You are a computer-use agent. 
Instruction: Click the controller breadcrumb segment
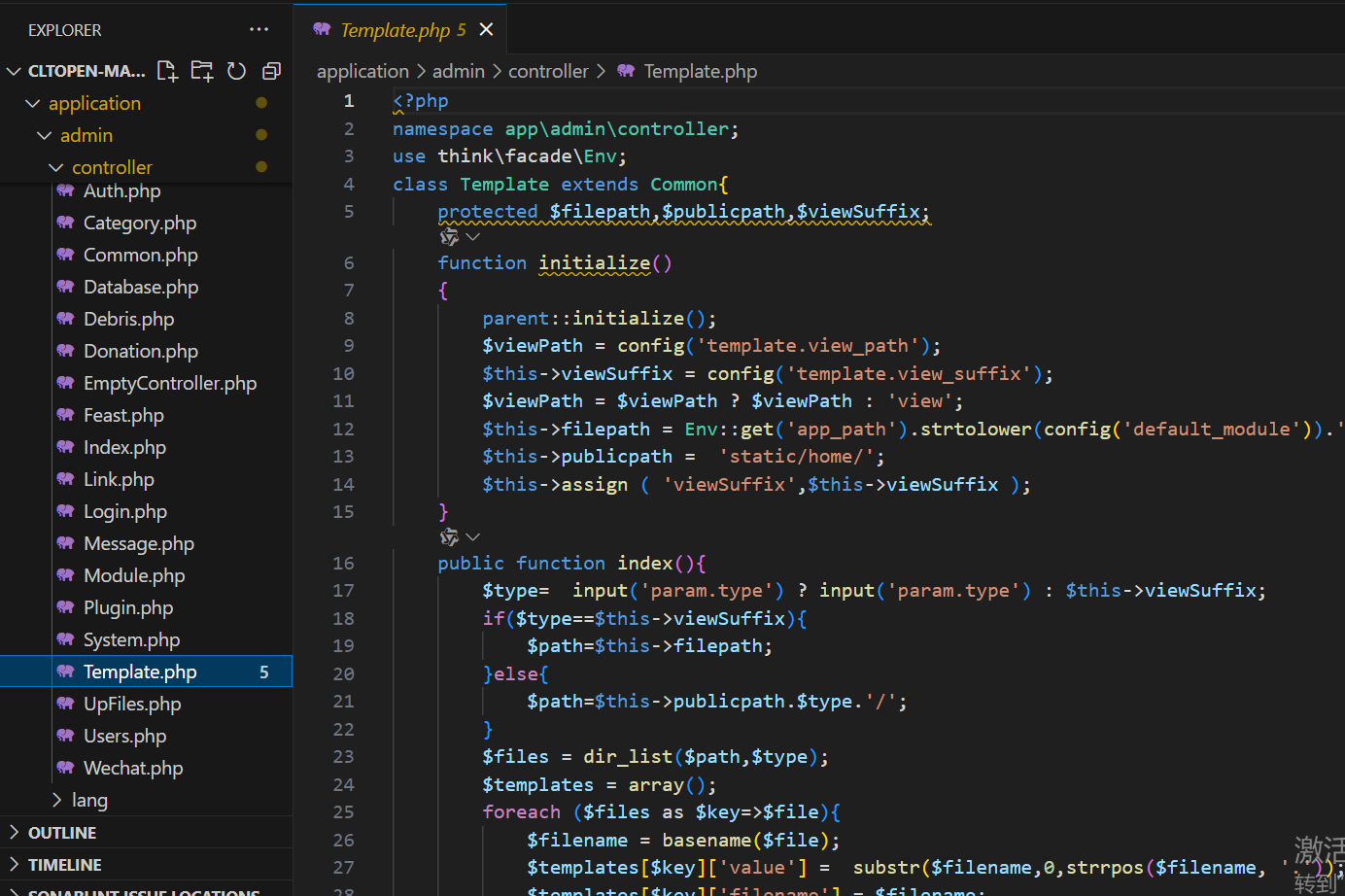coord(548,71)
